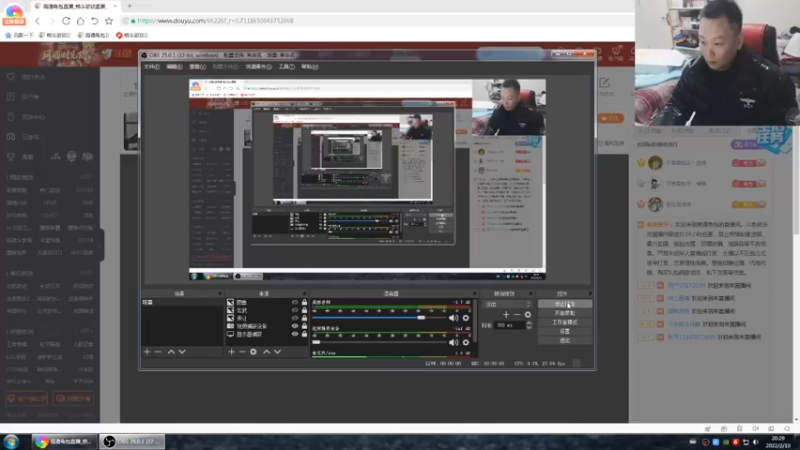Screen dimensions: 800x450
Task: Move selected source up in Sources panel
Action: (266, 352)
